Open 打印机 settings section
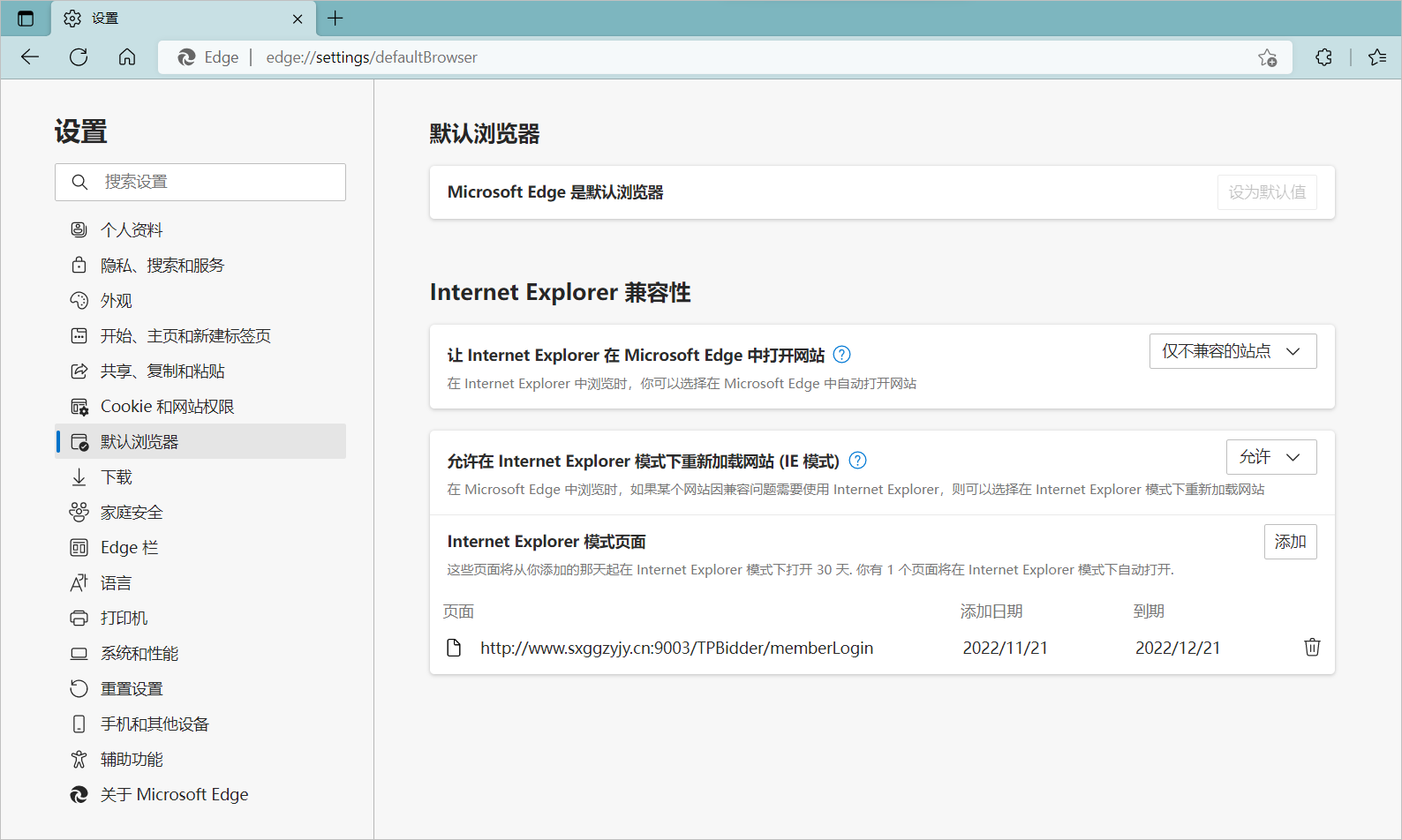 (x=200, y=618)
